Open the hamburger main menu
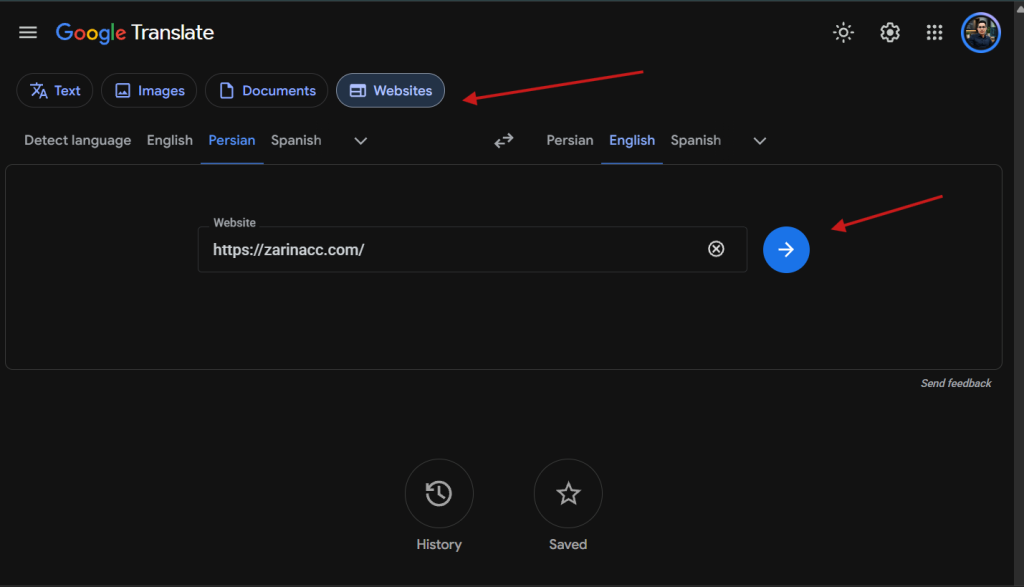The height and width of the screenshot is (587, 1024). 27,33
